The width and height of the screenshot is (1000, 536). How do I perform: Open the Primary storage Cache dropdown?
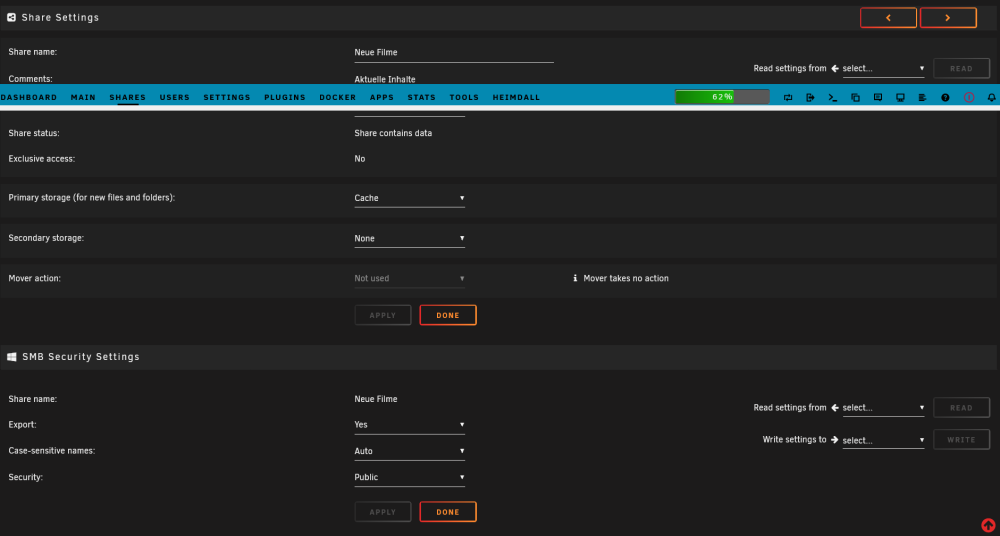409,198
